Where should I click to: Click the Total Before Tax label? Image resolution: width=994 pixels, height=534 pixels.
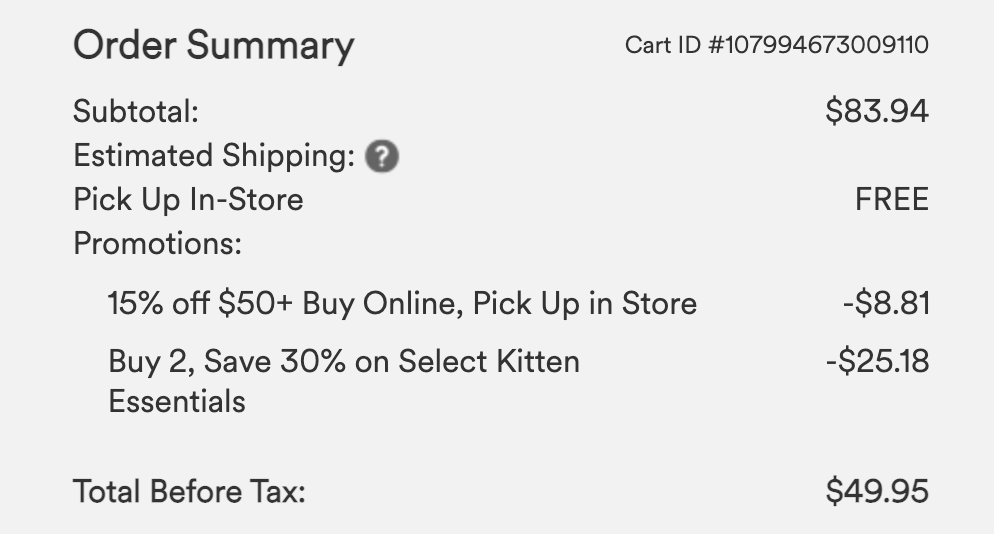point(190,492)
